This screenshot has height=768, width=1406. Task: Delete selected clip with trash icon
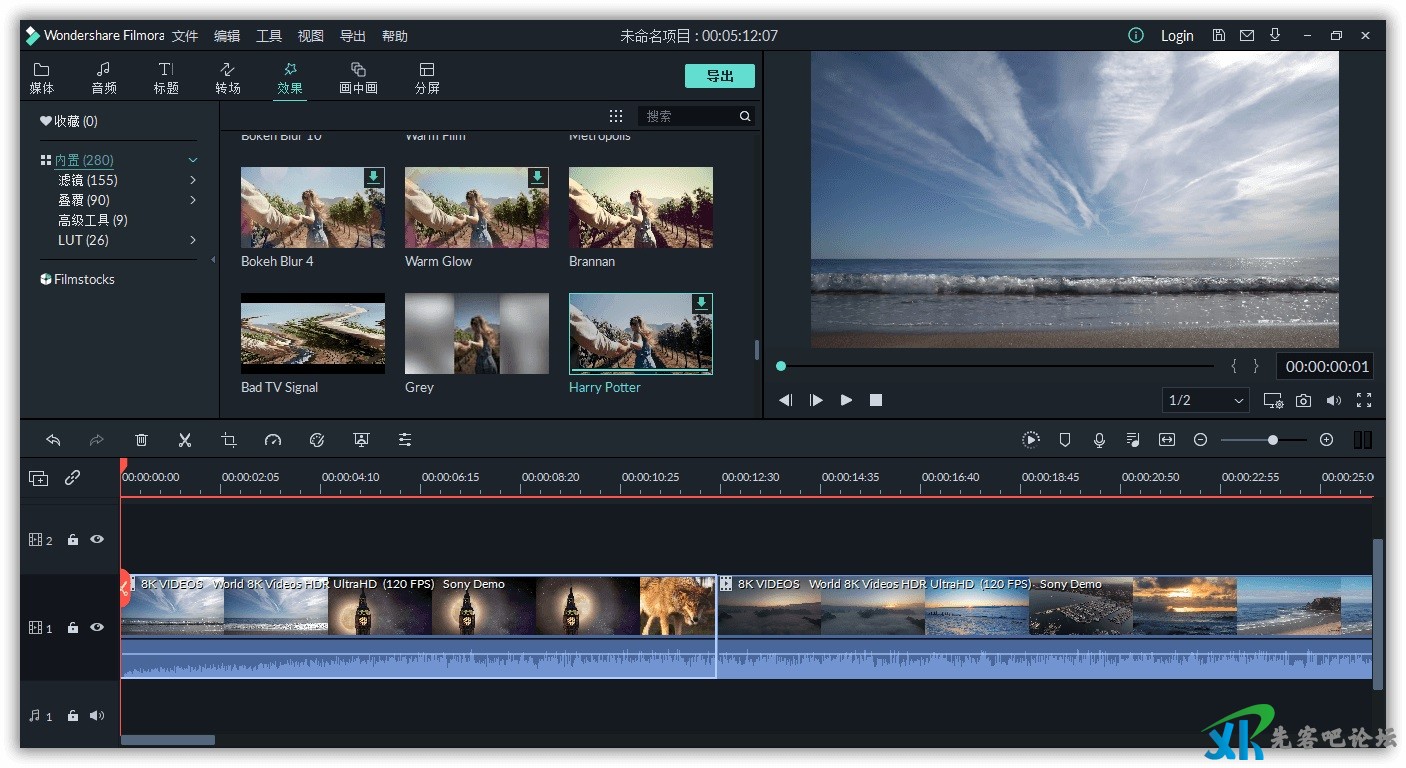(141, 440)
